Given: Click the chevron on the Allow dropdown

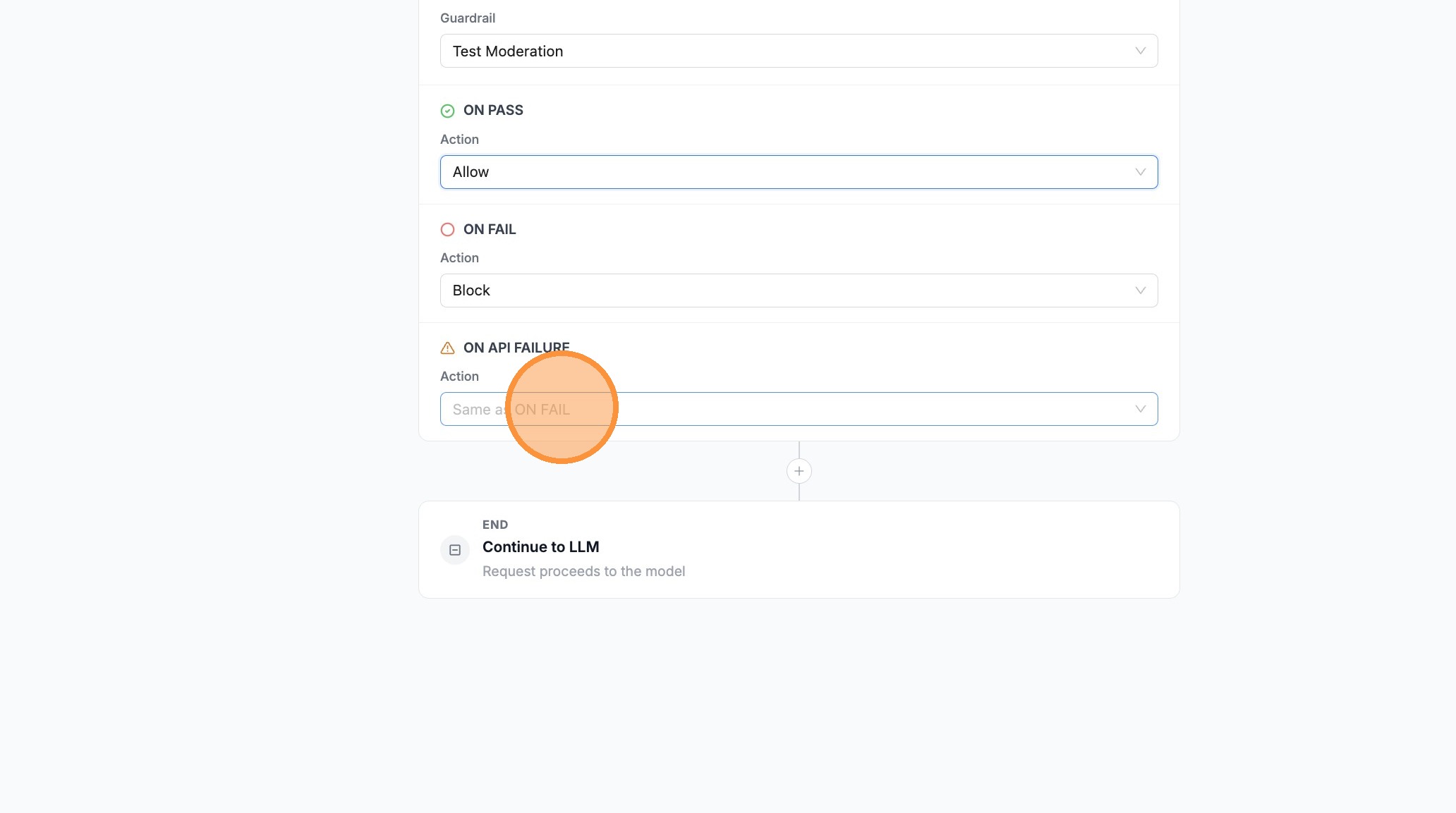Looking at the screenshot, I should pyautogui.click(x=1141, y=171).
